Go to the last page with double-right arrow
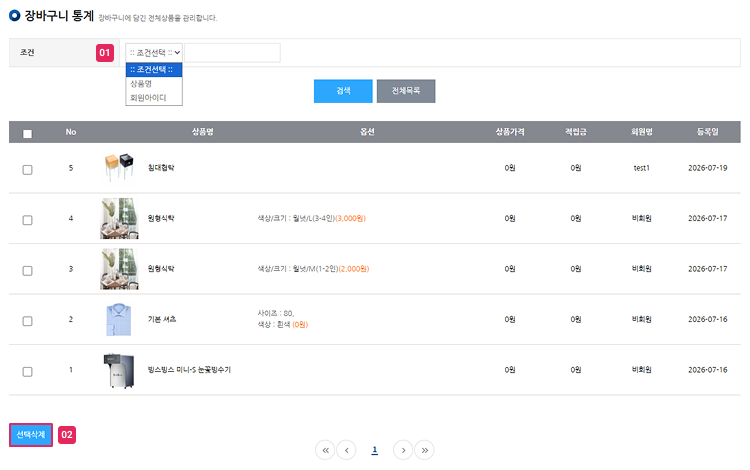The height and width of the screenshot is (470, 750). 424,450
